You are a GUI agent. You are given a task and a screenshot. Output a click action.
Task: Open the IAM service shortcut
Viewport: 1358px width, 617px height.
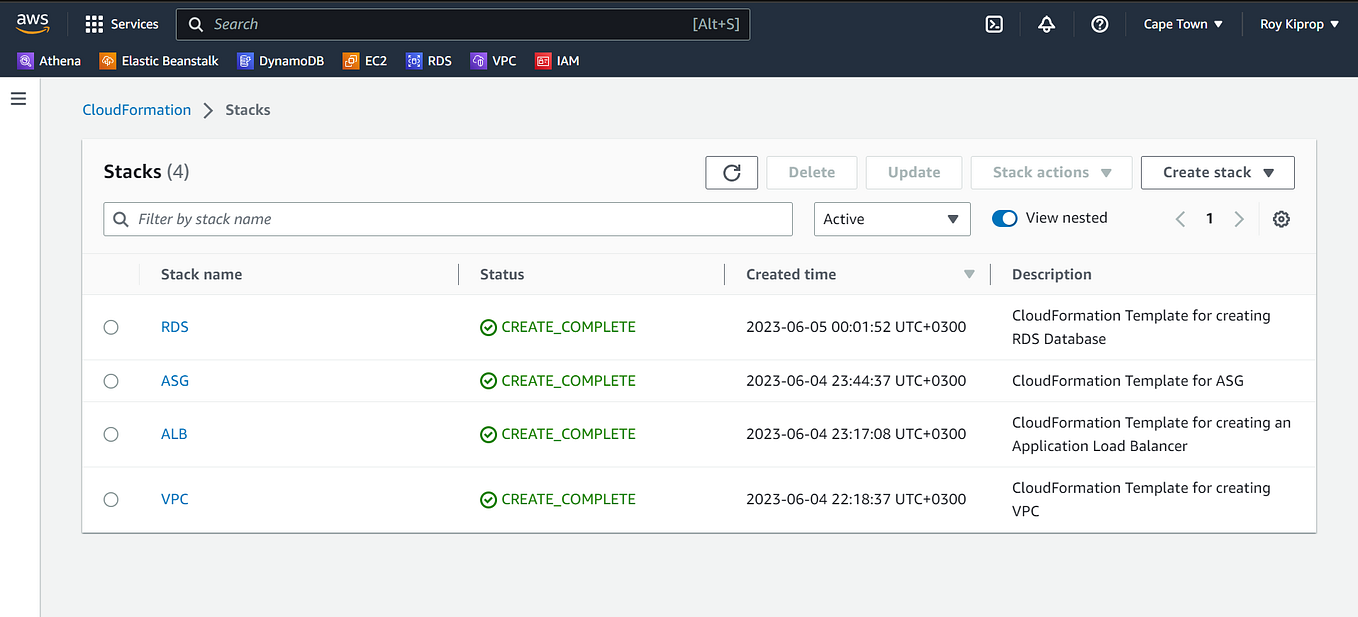point(557,60)
